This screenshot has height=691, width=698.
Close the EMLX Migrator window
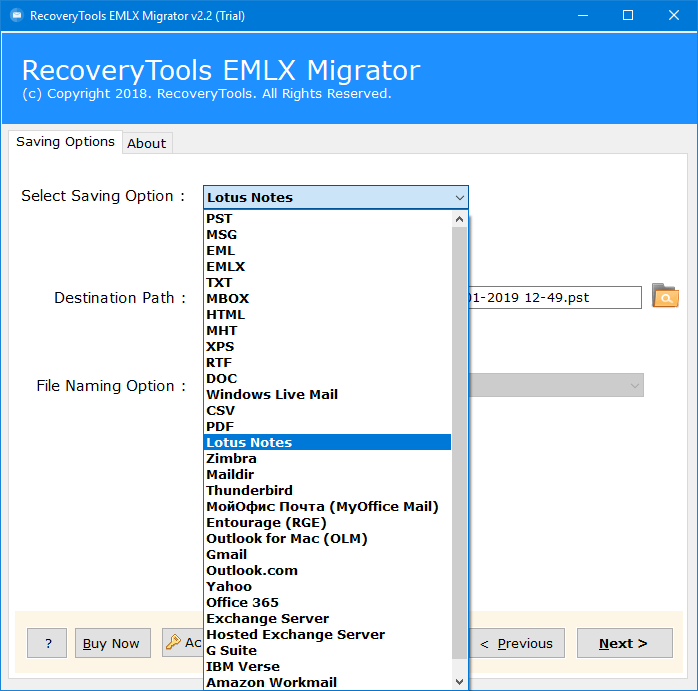pyautogui.click(x=674, y=16)
